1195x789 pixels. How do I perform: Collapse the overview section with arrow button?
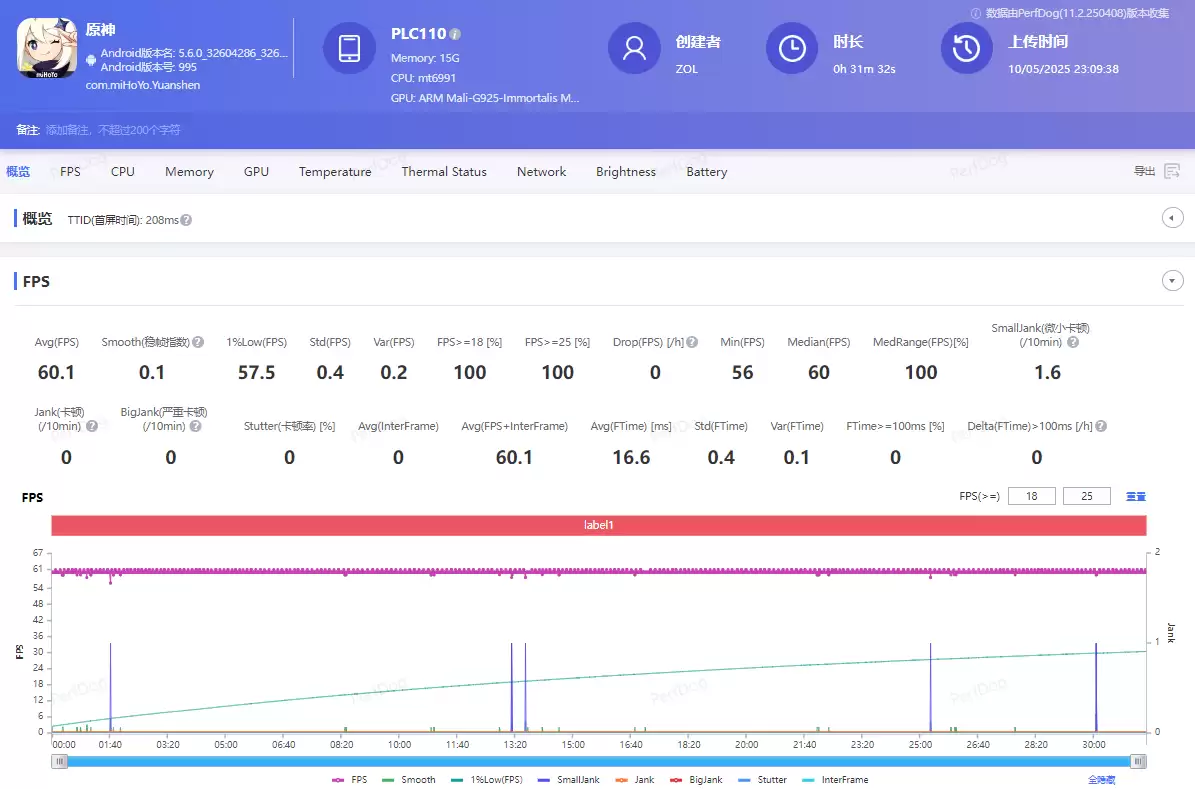[1173, 218]
